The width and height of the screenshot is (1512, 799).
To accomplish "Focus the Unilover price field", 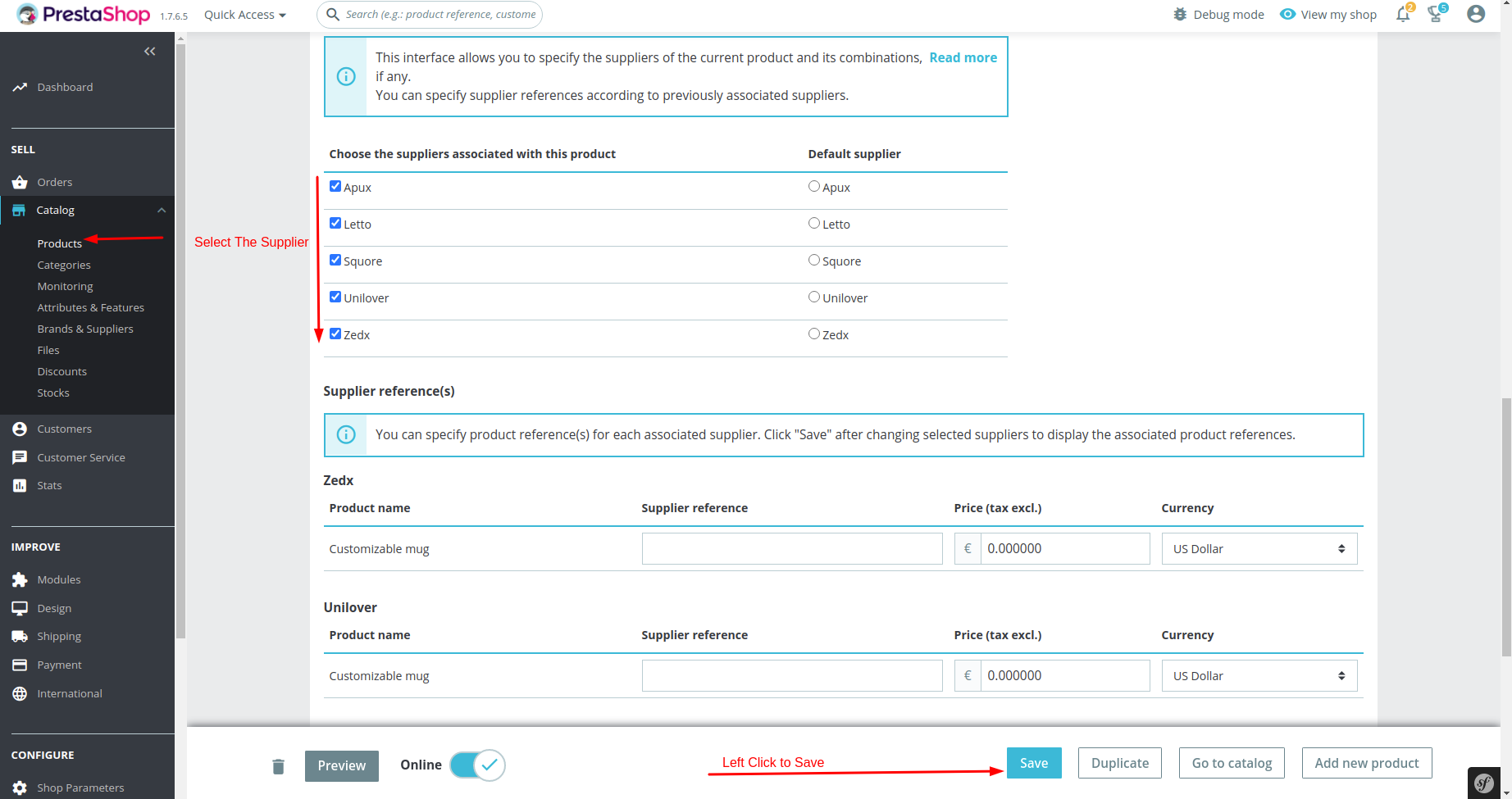I will [1064, 676].
